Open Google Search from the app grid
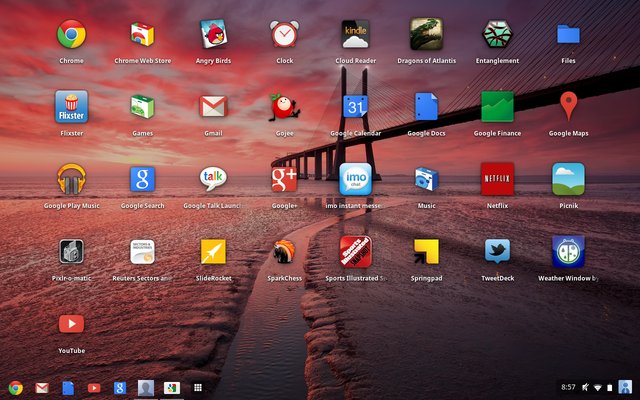The image size is (640, 400). coord(142,180)
